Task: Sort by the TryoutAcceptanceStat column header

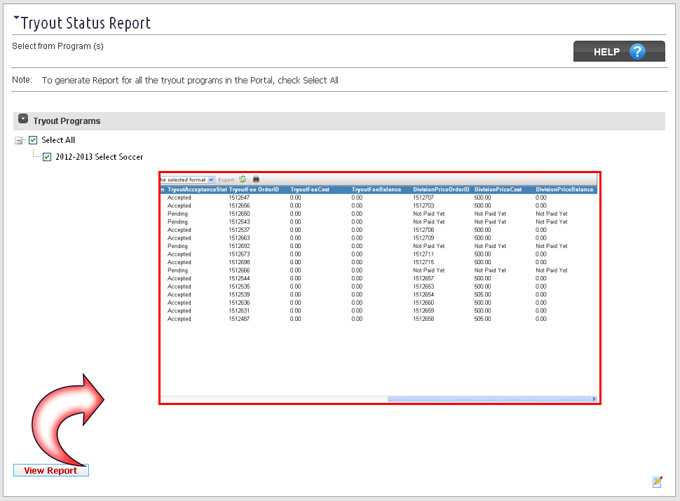Action: click(197, 190)
